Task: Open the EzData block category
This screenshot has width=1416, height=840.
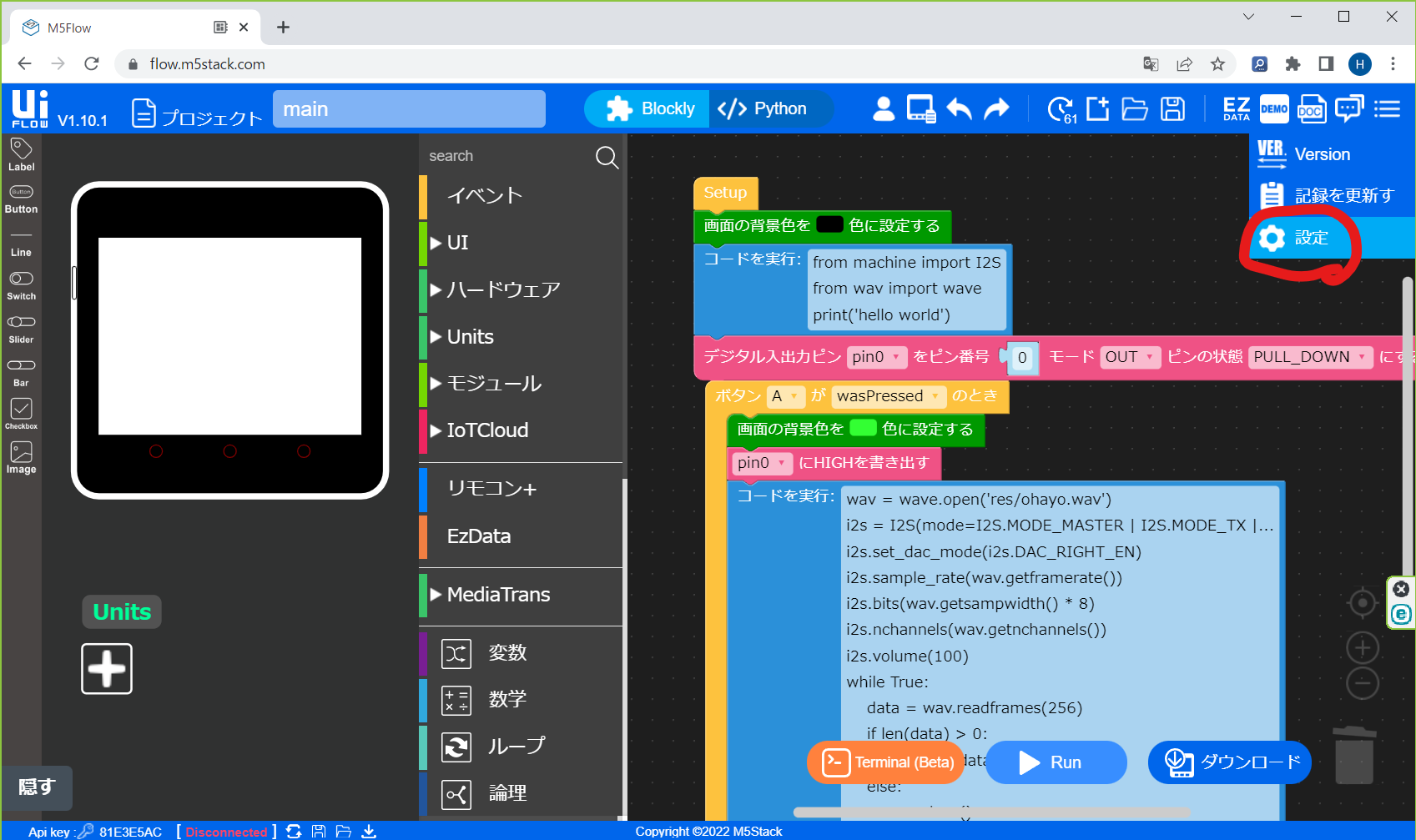Action: coord(521,536)
